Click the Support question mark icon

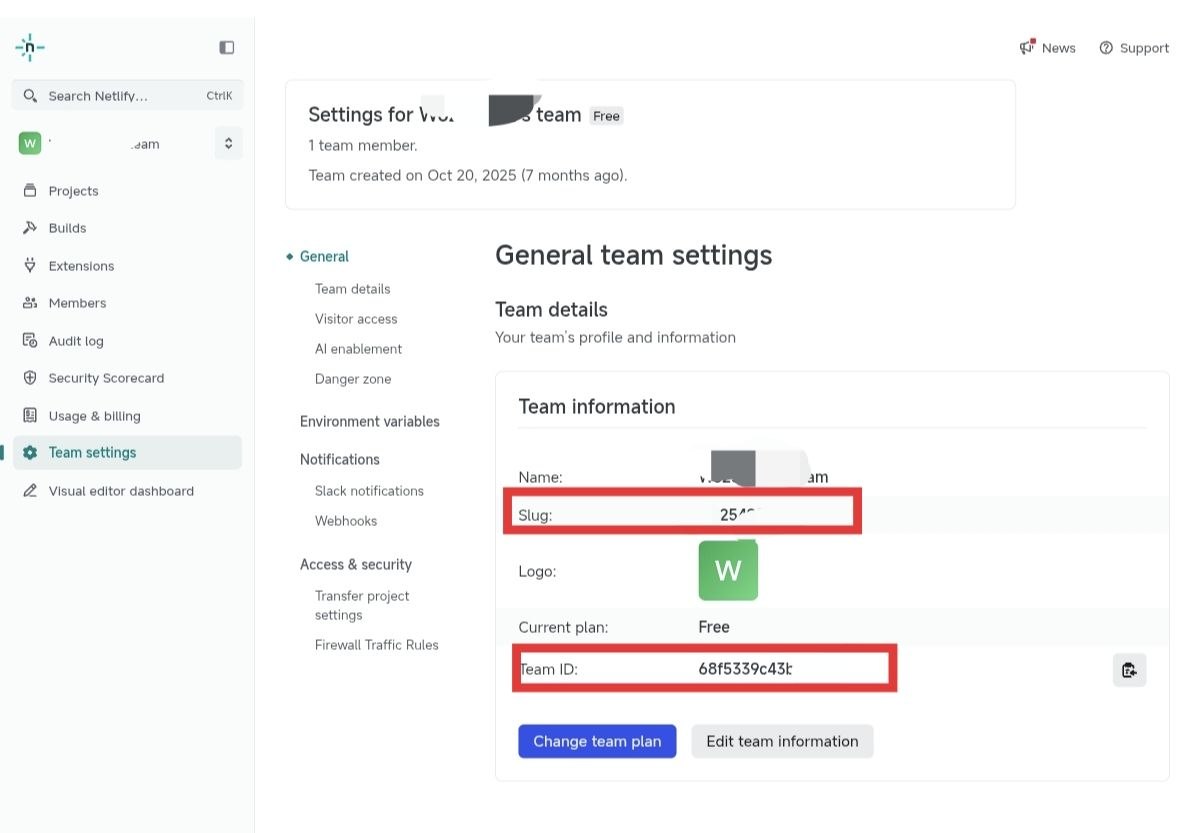pyautogui.click(x=1106, y=47)
